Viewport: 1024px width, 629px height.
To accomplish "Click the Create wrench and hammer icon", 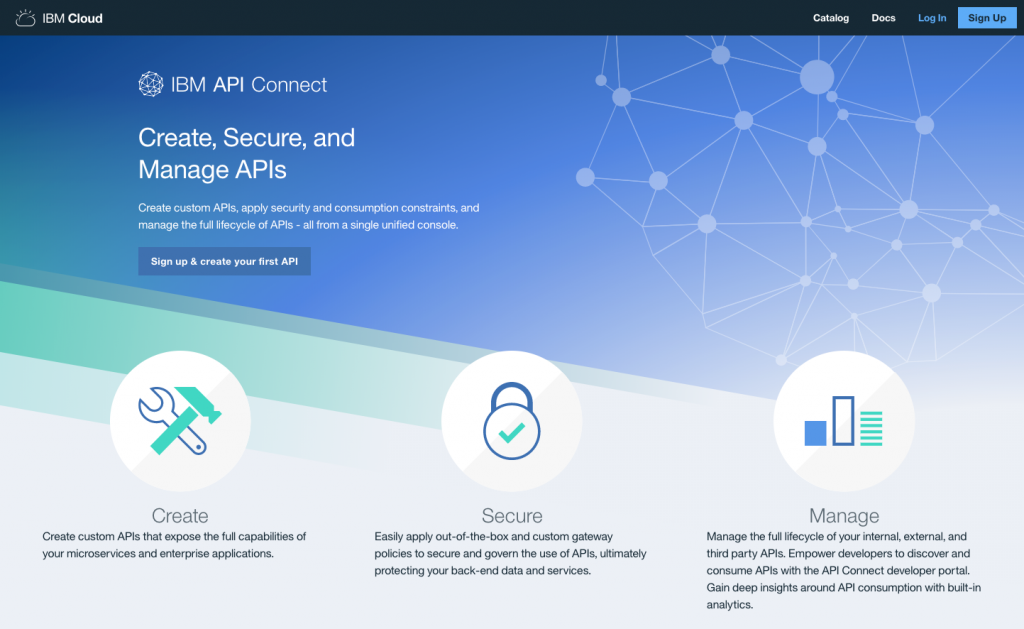I will coord(180,421).
